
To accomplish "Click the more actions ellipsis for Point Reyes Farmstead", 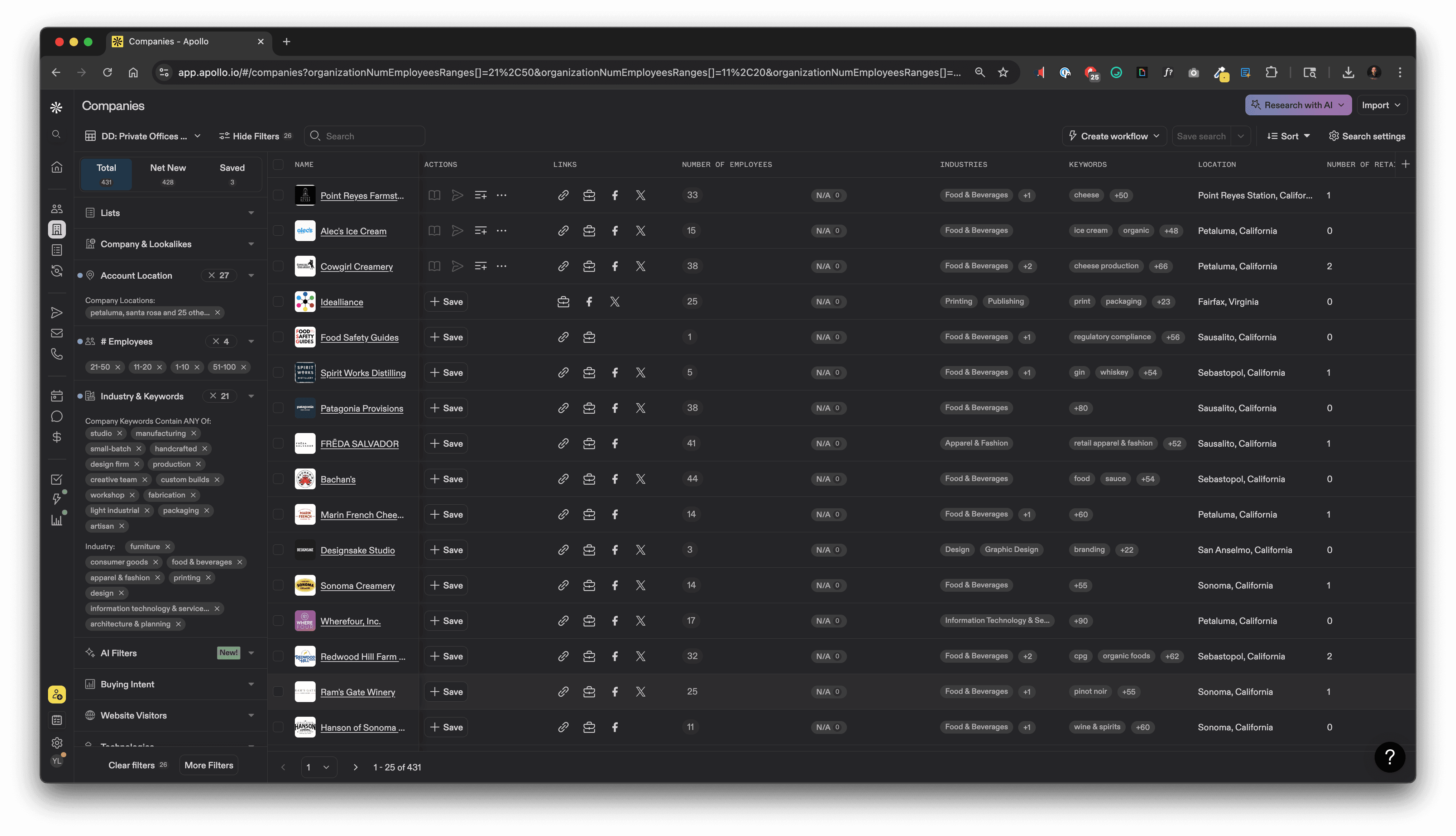I will click(502, 195).
